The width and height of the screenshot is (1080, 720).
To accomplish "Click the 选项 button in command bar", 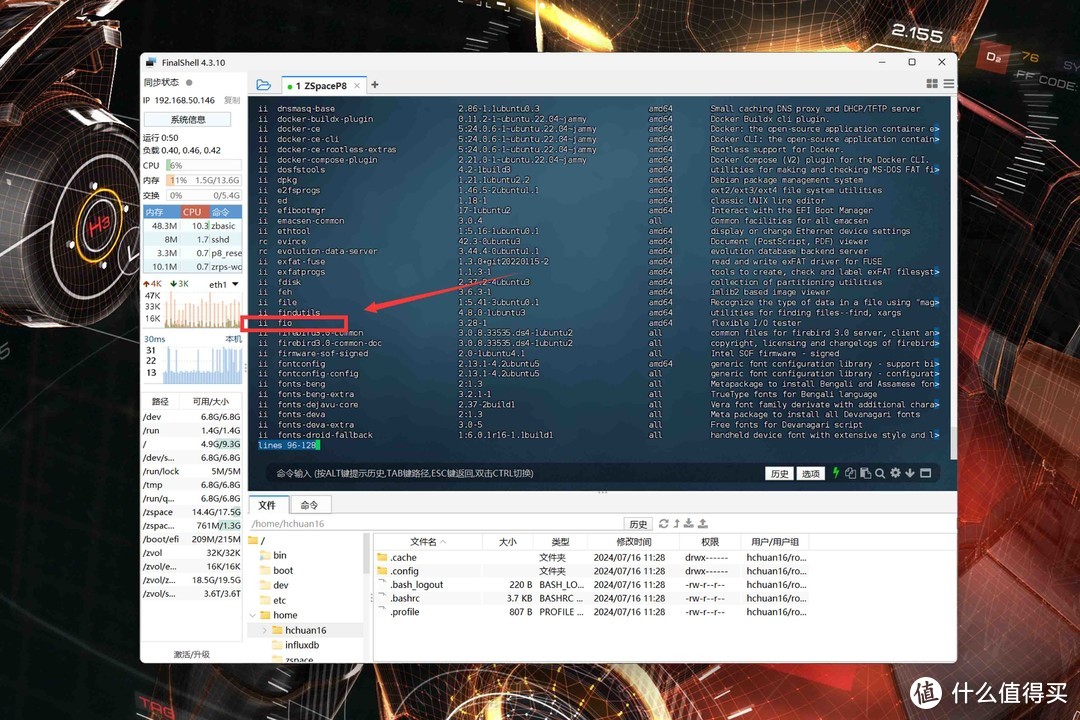I will click(x=811, y=474).
